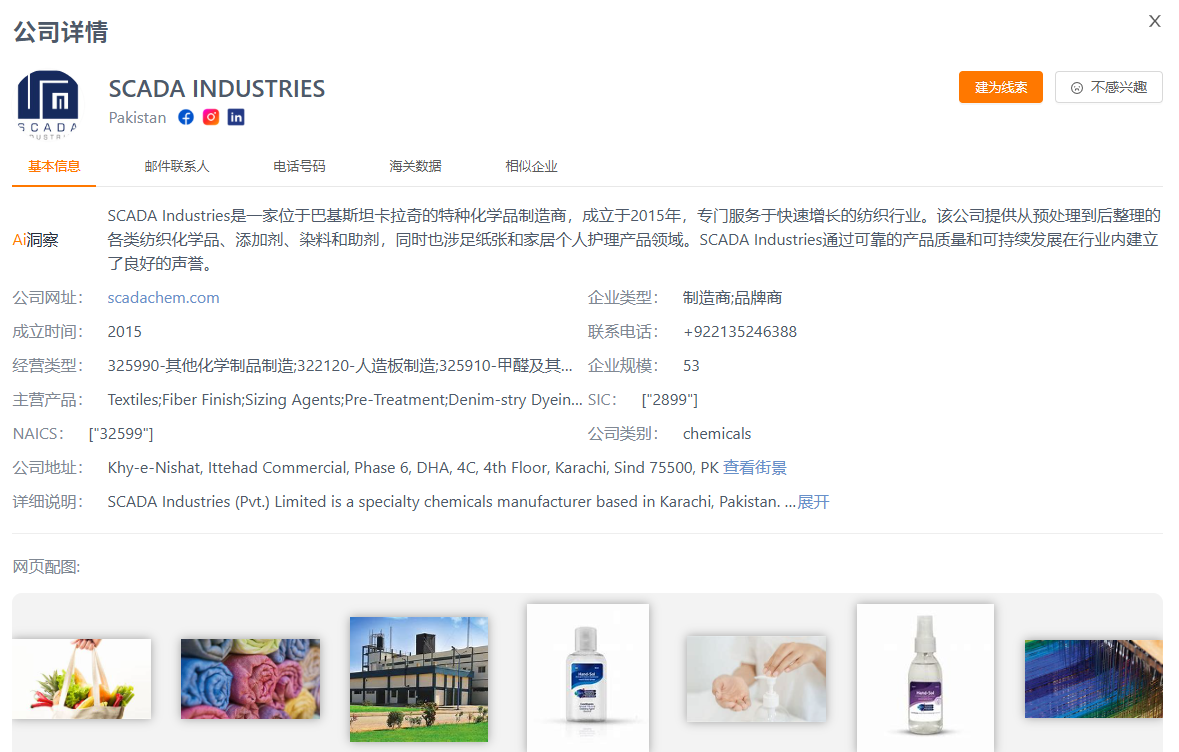Click the SIC value ["2899"]
The image size is (1179, 752).
pos(670,399)
